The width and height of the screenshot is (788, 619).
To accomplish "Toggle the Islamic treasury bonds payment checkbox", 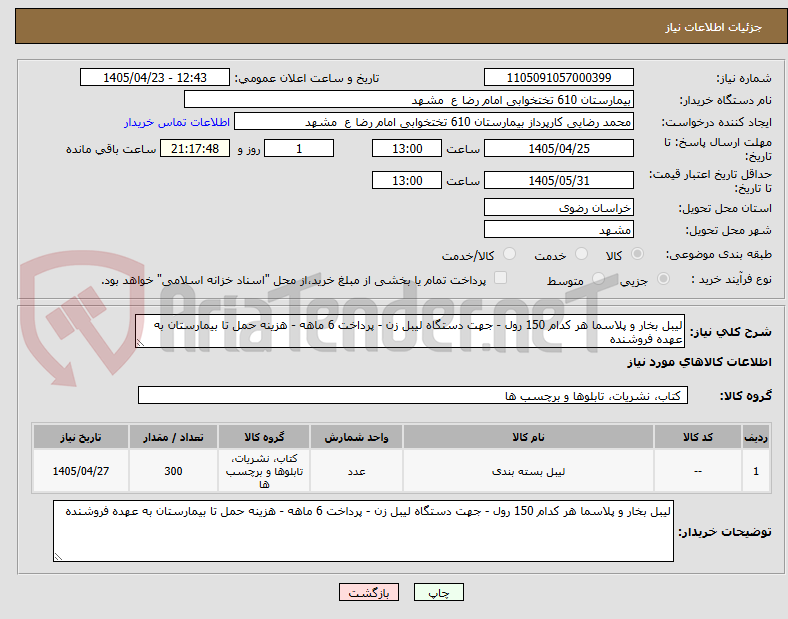I will (x=501, y=278).
